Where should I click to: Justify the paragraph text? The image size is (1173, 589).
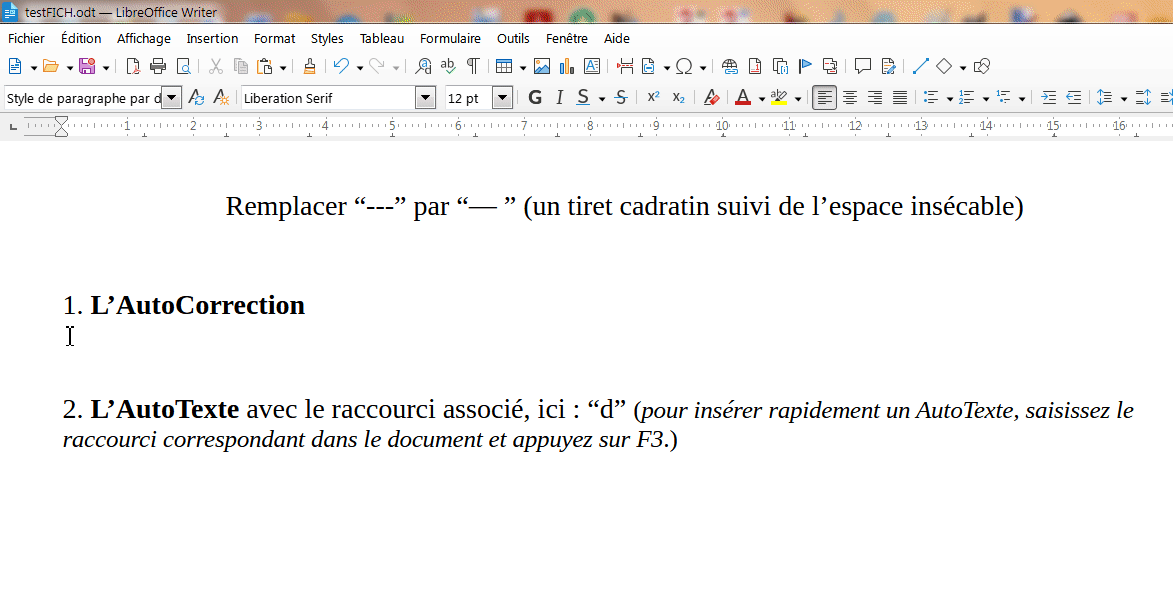900,98
